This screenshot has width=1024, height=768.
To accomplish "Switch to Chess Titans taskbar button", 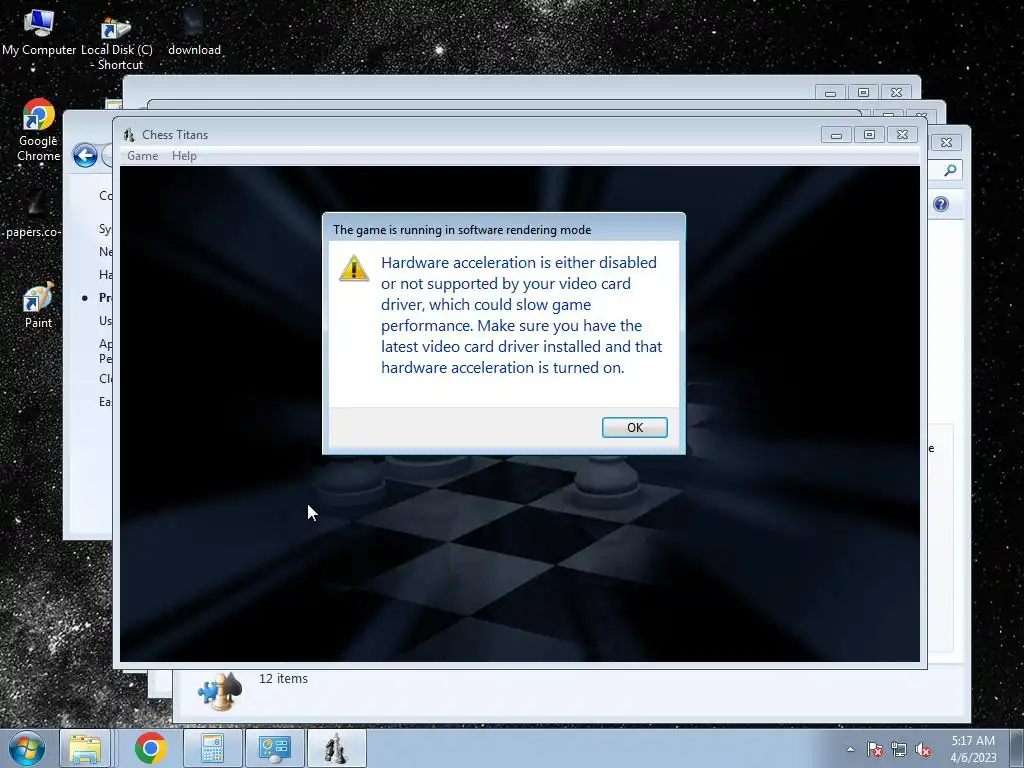I will [x=336, y=748].
